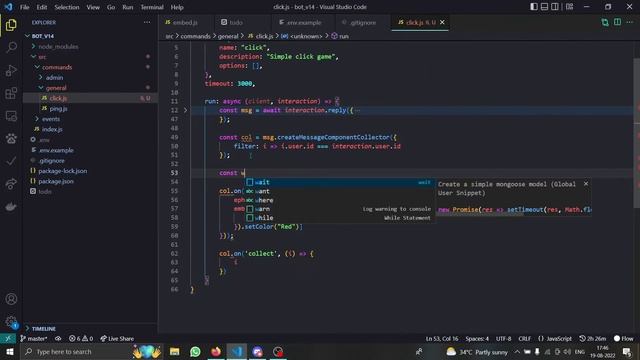The image size is (640, 360).
Task: Click the remote window indicator in status bar
Action: coord(8,338)
